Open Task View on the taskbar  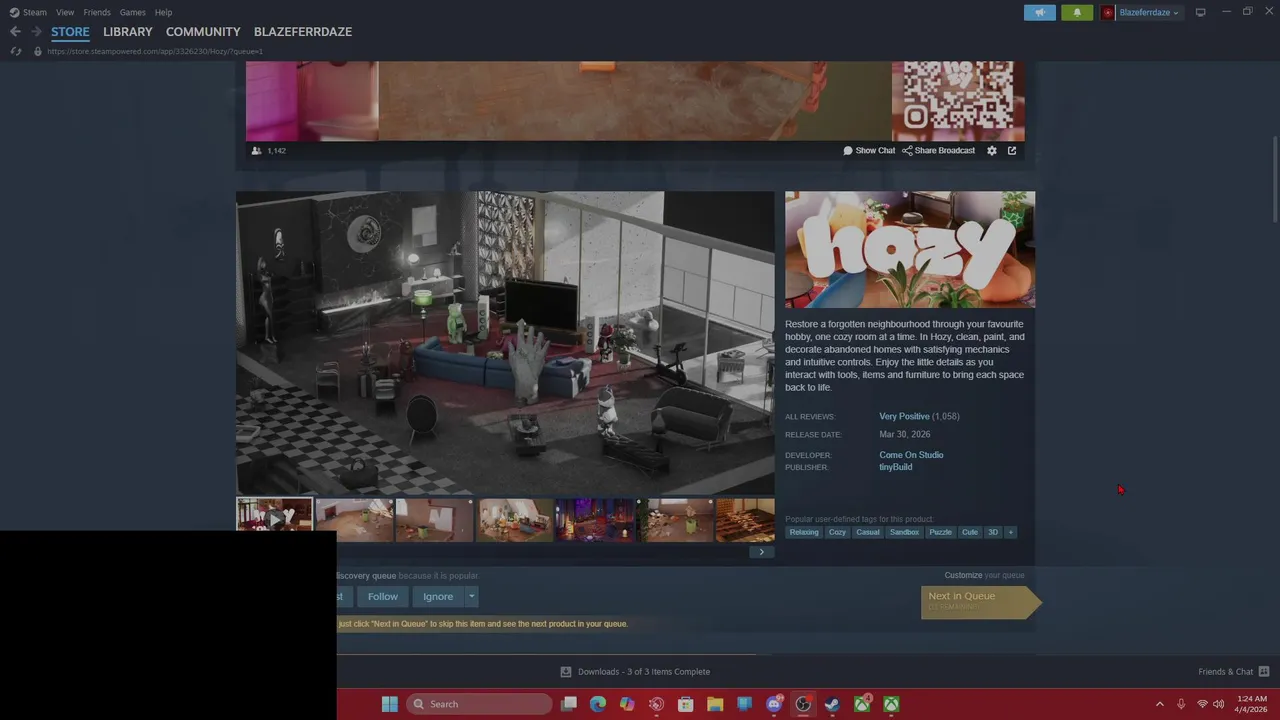pos(569,704)
